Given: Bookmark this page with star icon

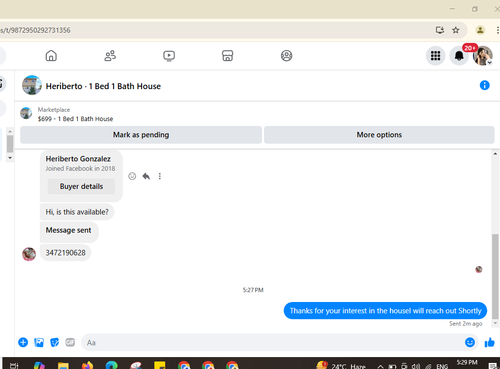Looking at the screenshot, I should pos(456,30).
